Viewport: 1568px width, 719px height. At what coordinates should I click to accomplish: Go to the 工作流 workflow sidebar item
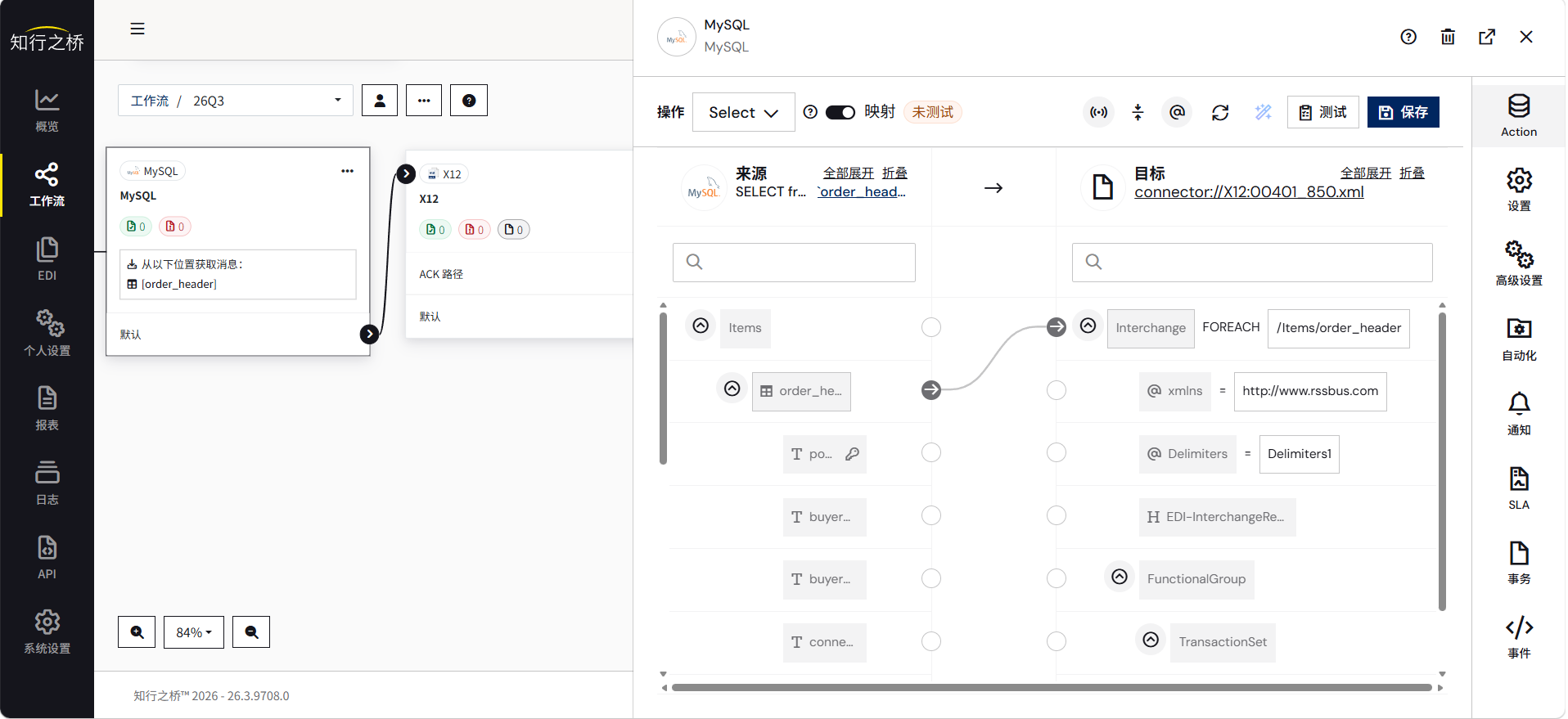pos(47,185)
